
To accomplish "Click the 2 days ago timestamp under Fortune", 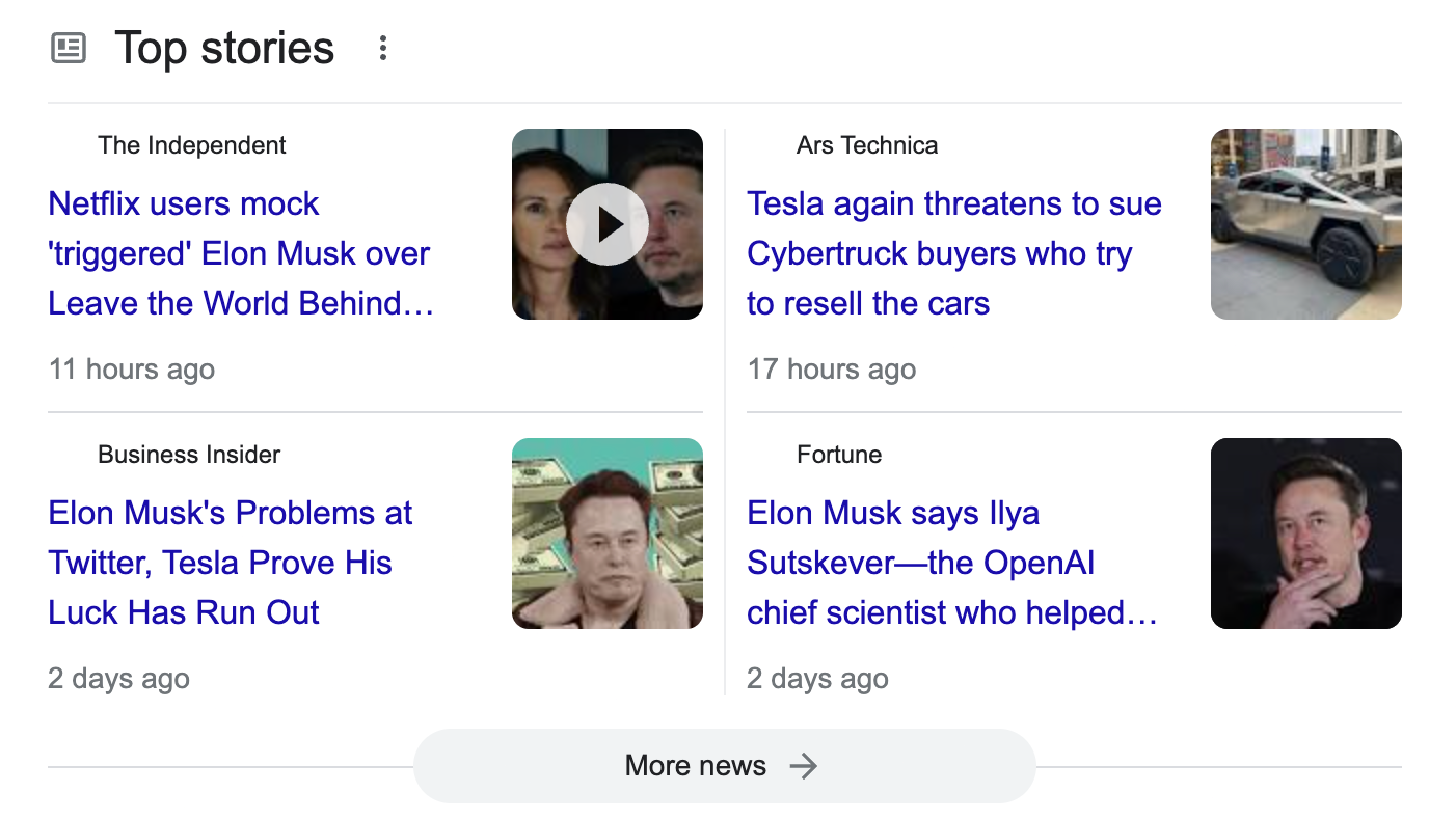I will [x=817, y=678].
